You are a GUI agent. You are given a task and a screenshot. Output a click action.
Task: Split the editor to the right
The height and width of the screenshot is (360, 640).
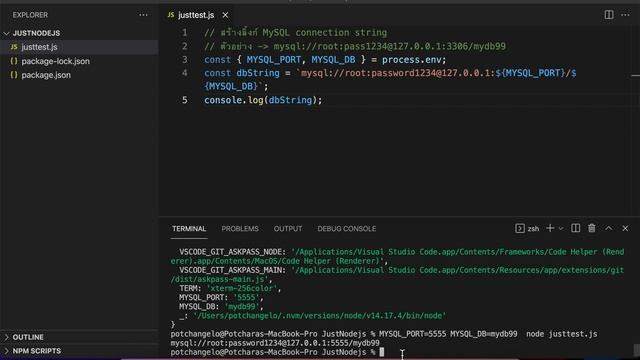609,15
